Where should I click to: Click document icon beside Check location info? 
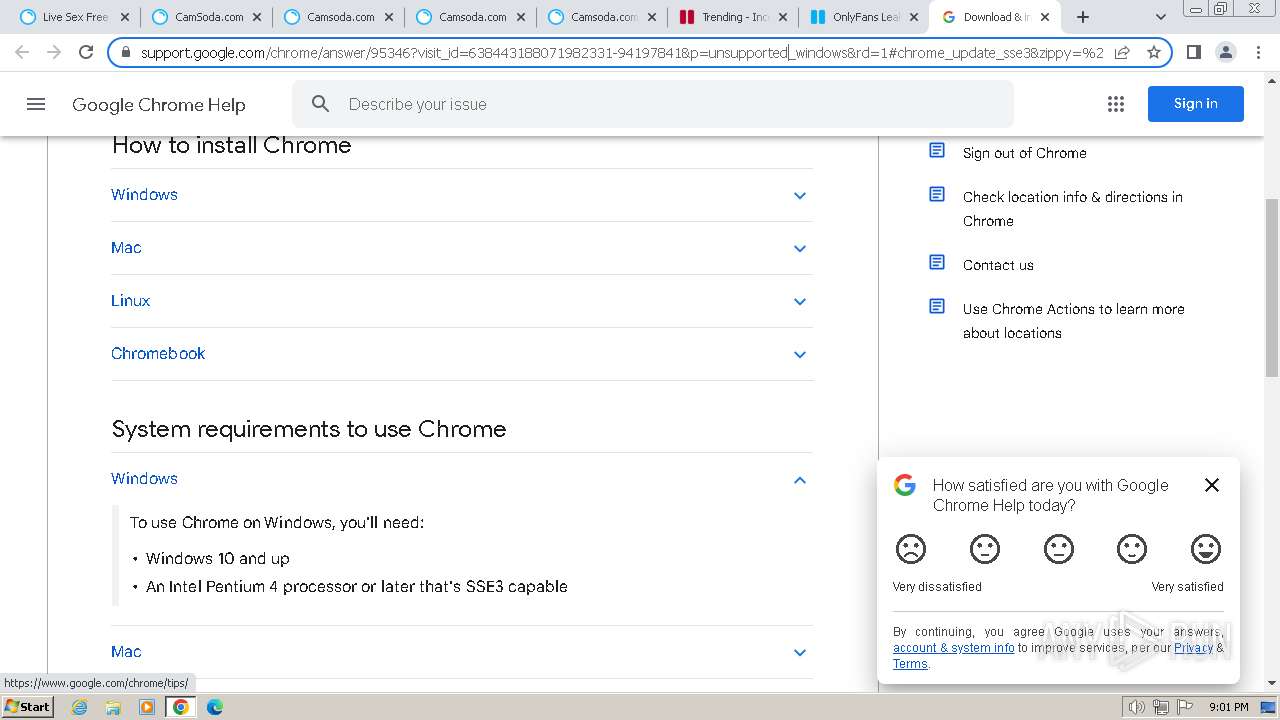pyautogui.click(x=937, y=194)
